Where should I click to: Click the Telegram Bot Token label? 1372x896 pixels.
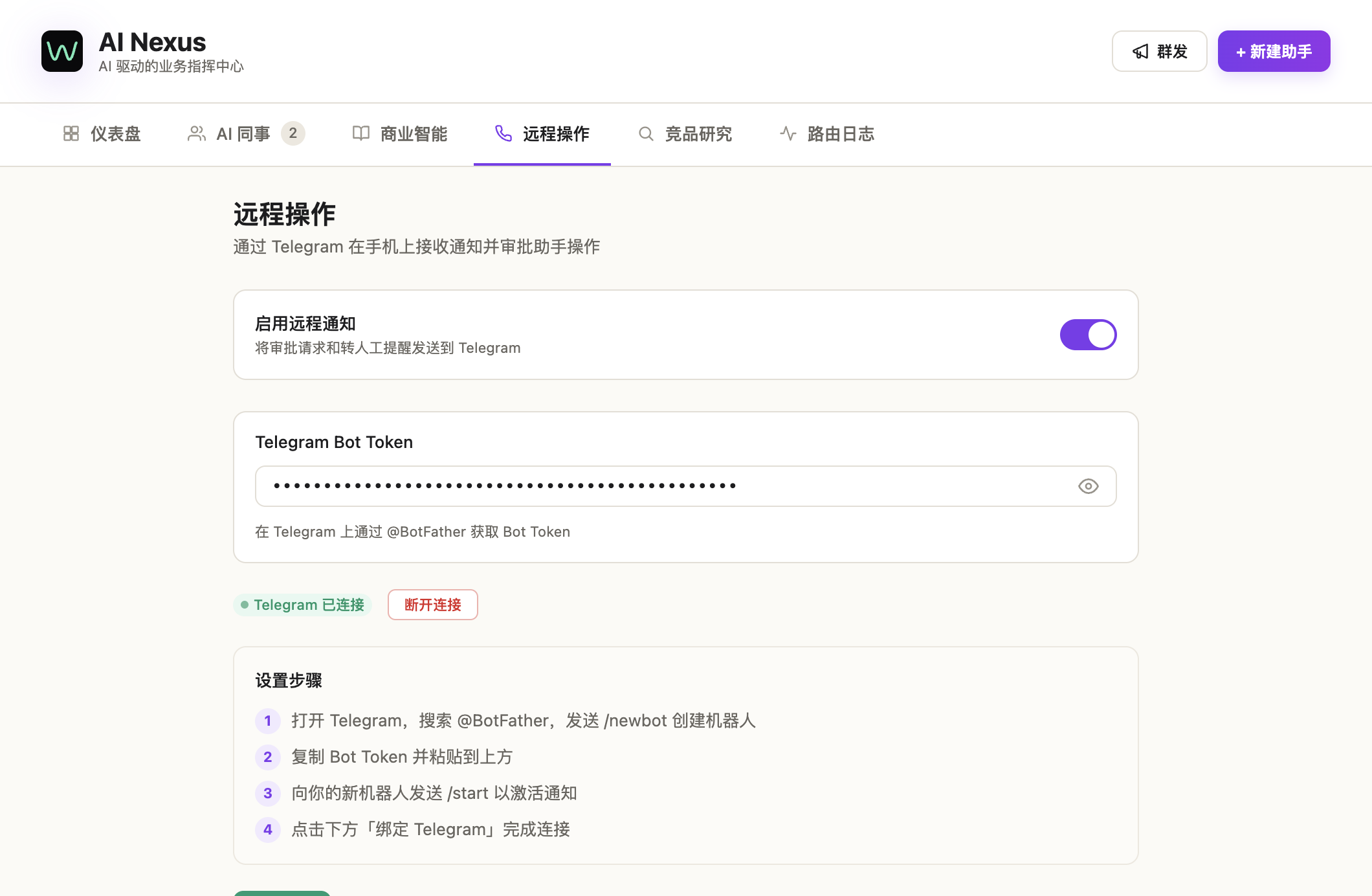click(334, 442)
